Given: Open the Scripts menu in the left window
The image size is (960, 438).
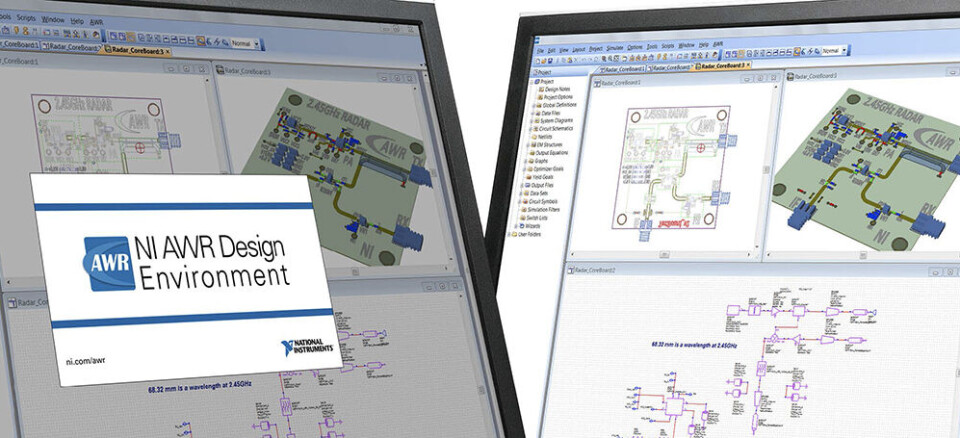Looking at the screenshot, I should tap(26, 18).
